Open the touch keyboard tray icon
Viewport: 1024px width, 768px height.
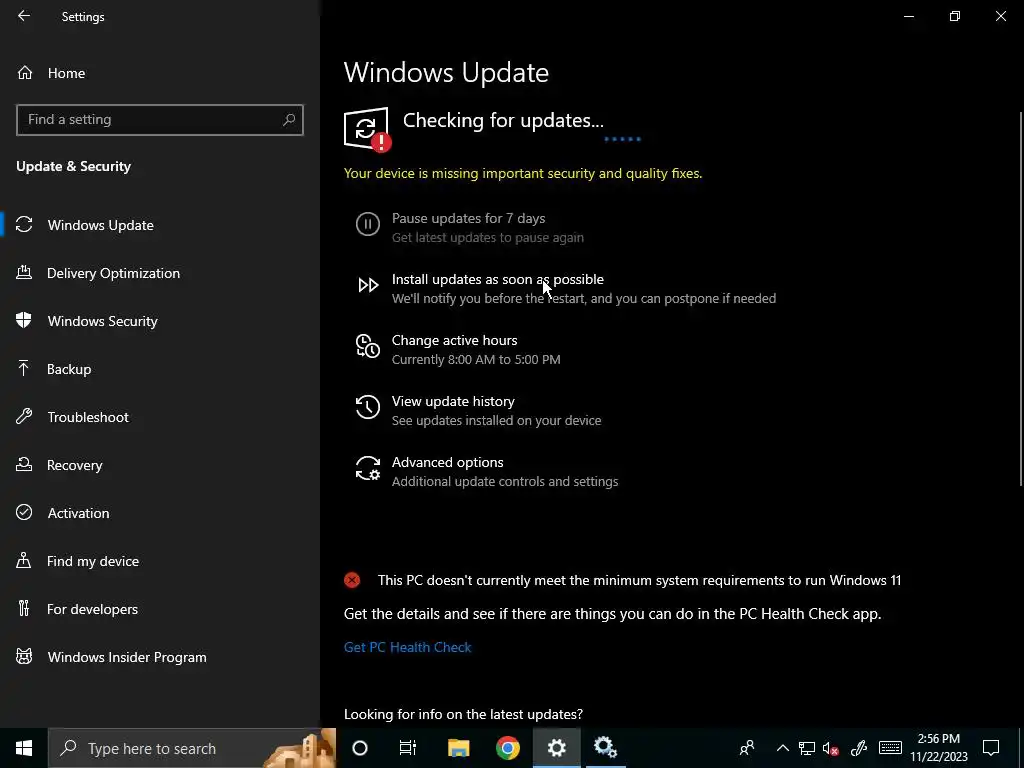(890, 748)
